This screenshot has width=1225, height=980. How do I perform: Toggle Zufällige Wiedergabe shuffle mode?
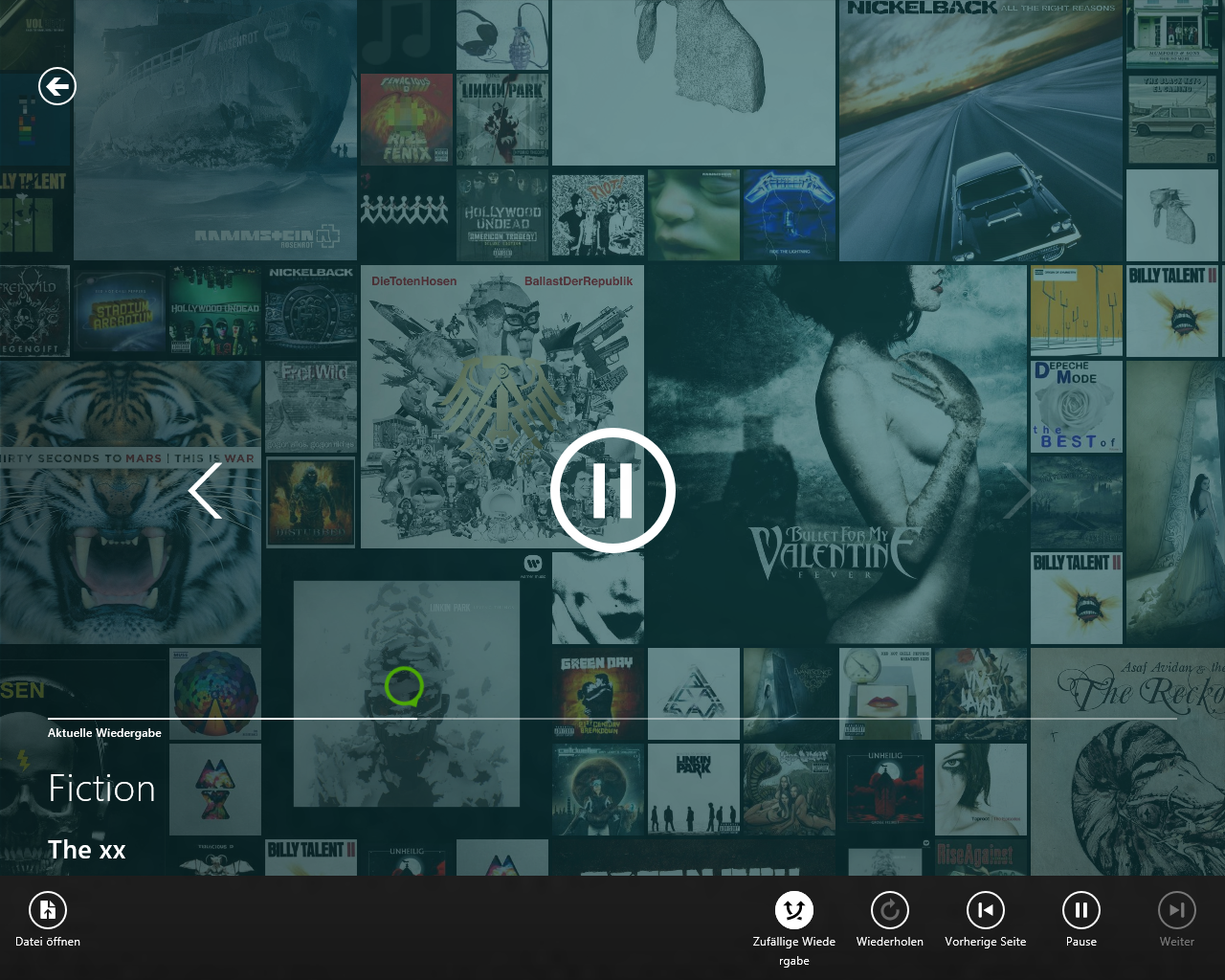click(x=794, y=928)
